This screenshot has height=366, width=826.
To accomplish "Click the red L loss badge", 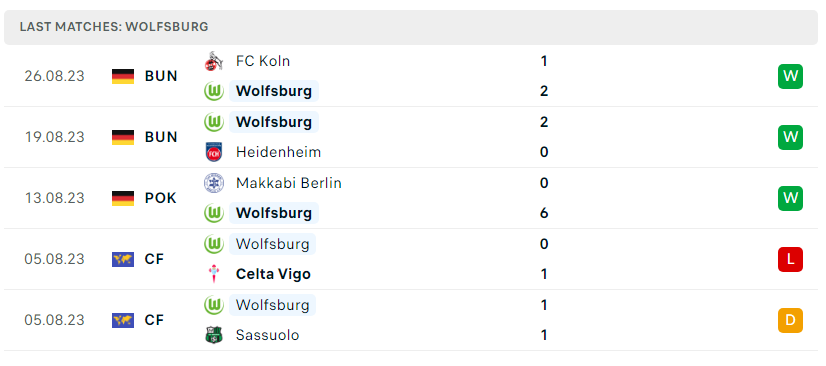I will (790, 259).
